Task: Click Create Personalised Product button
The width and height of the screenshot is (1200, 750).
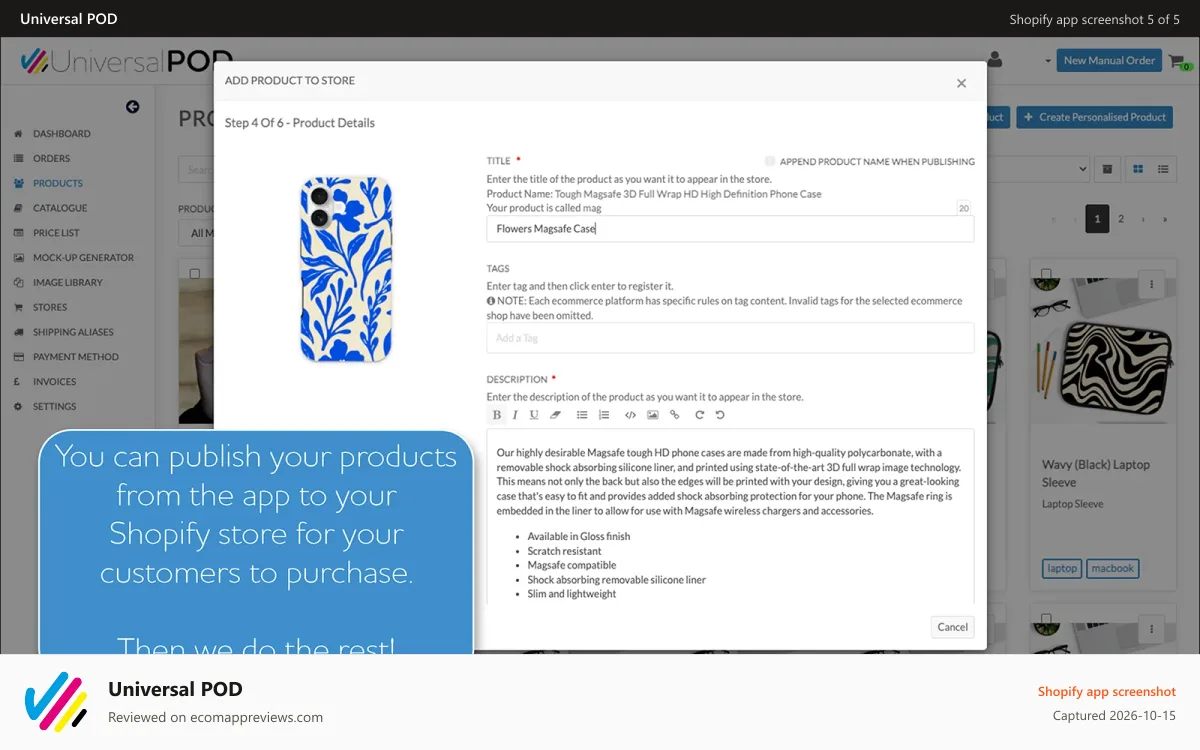Action: click(x=1096, y=117)
